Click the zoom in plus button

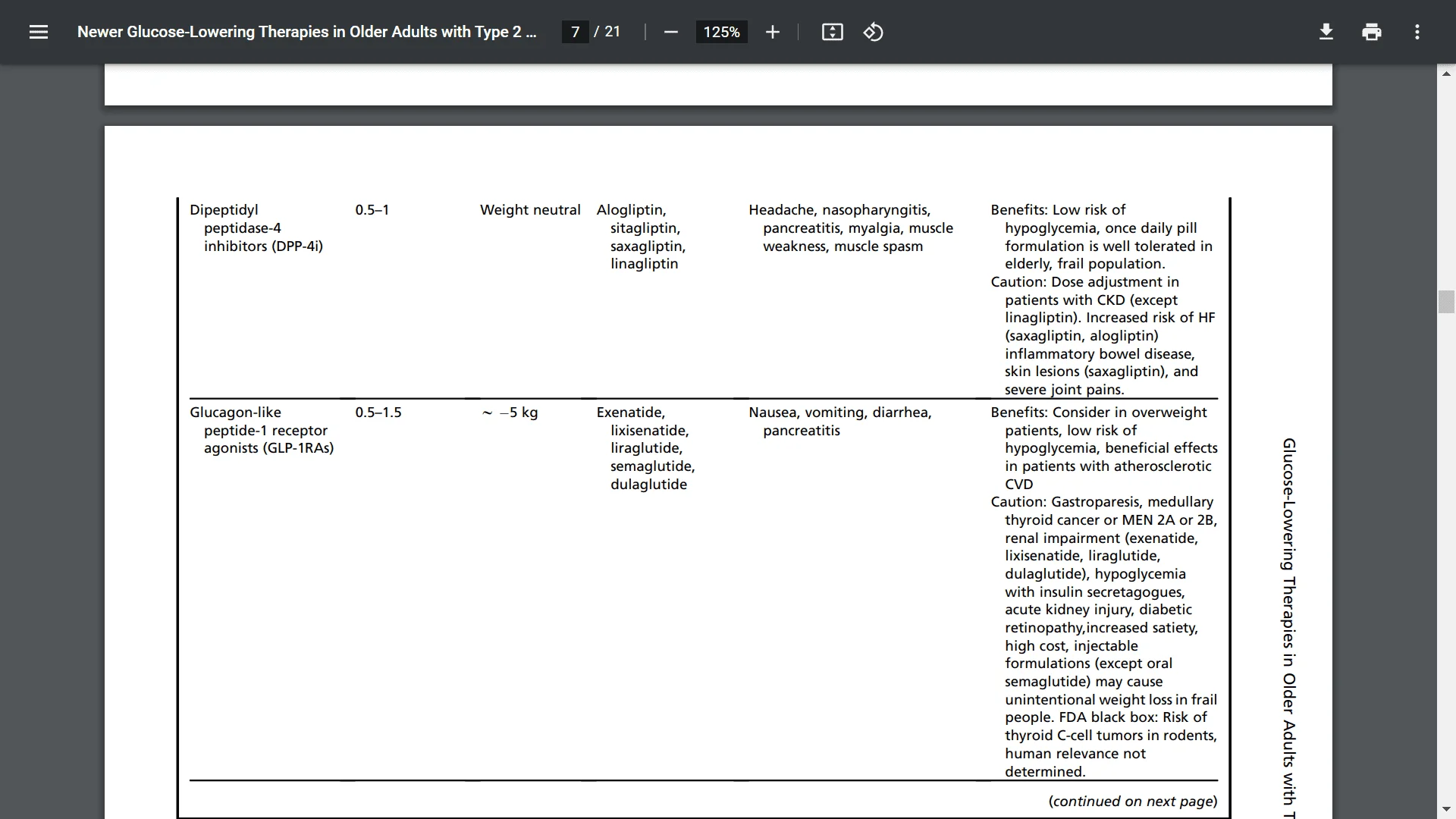click(x=772, y=32)
